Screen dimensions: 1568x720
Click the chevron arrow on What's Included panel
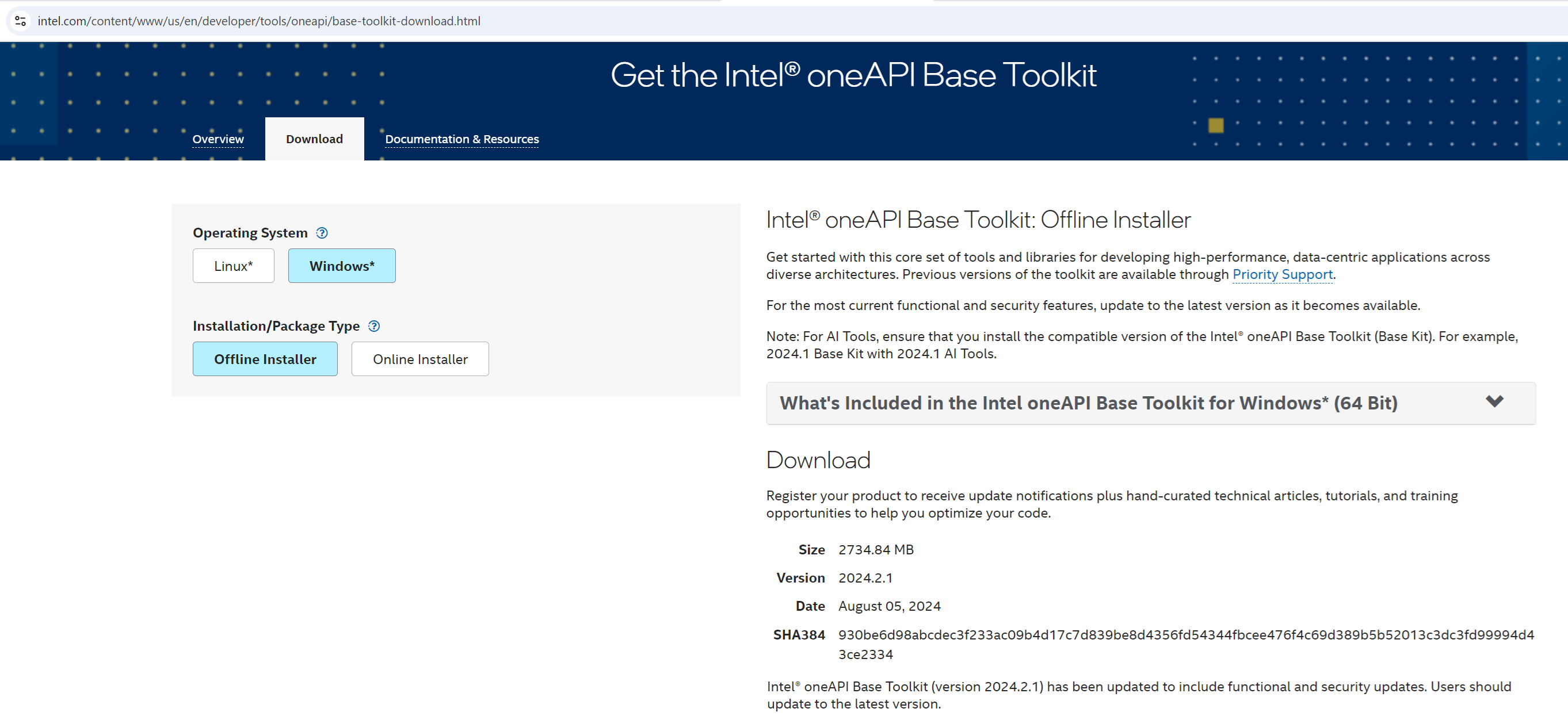point(1494,401)
